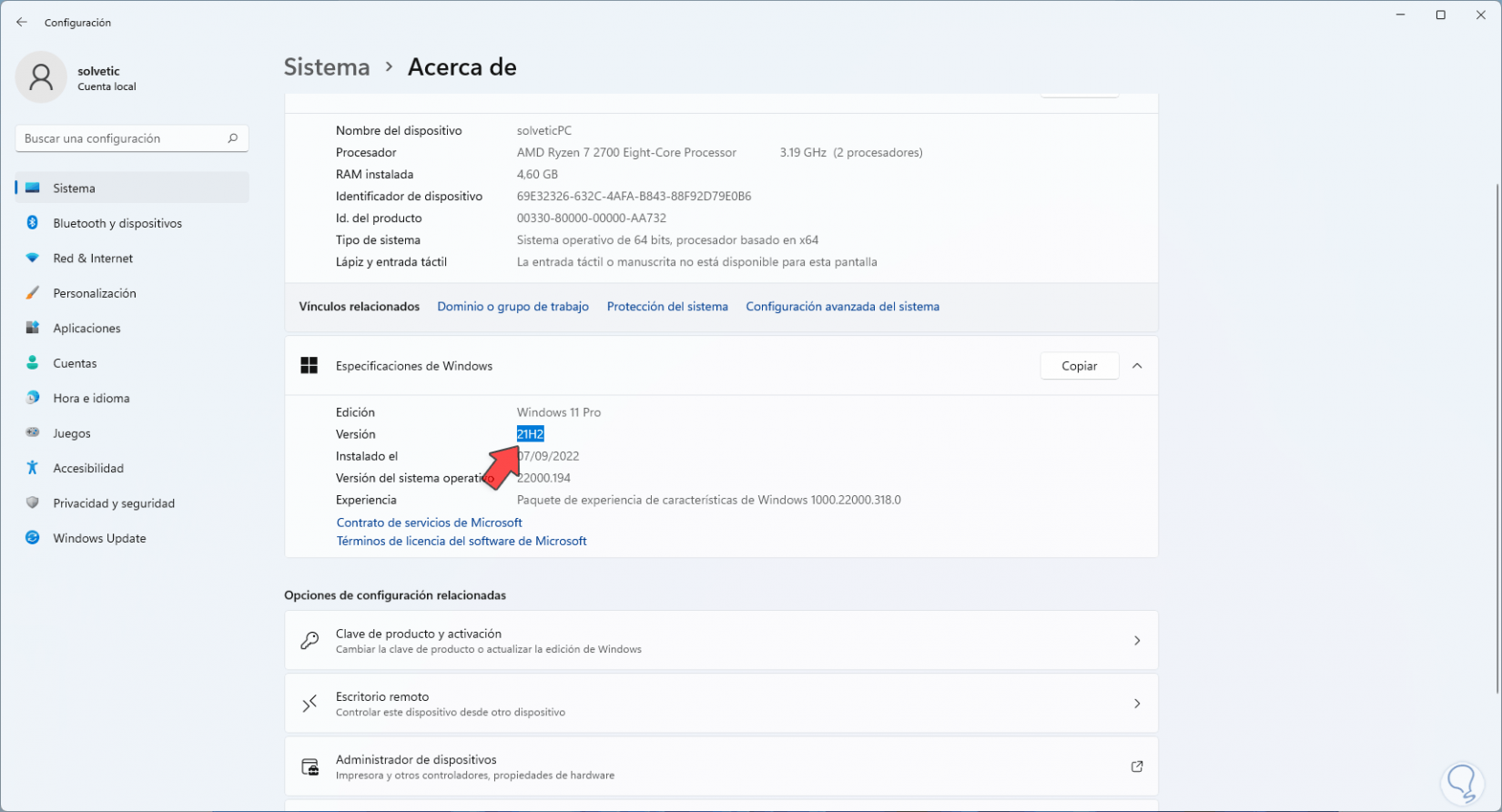Open Personalización settings

132,293
